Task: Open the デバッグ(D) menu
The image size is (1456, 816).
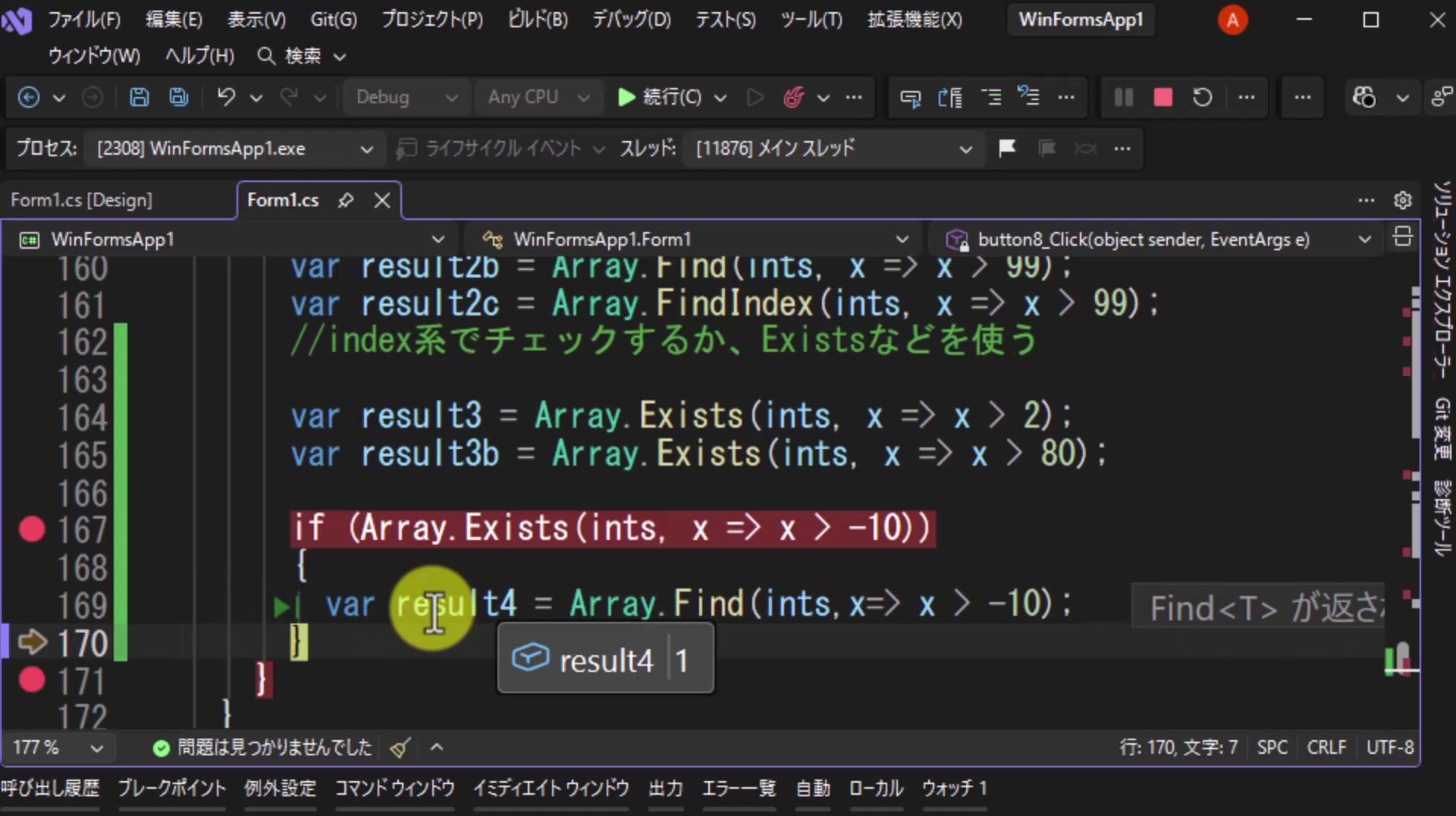Action: (x=632, y=20)
